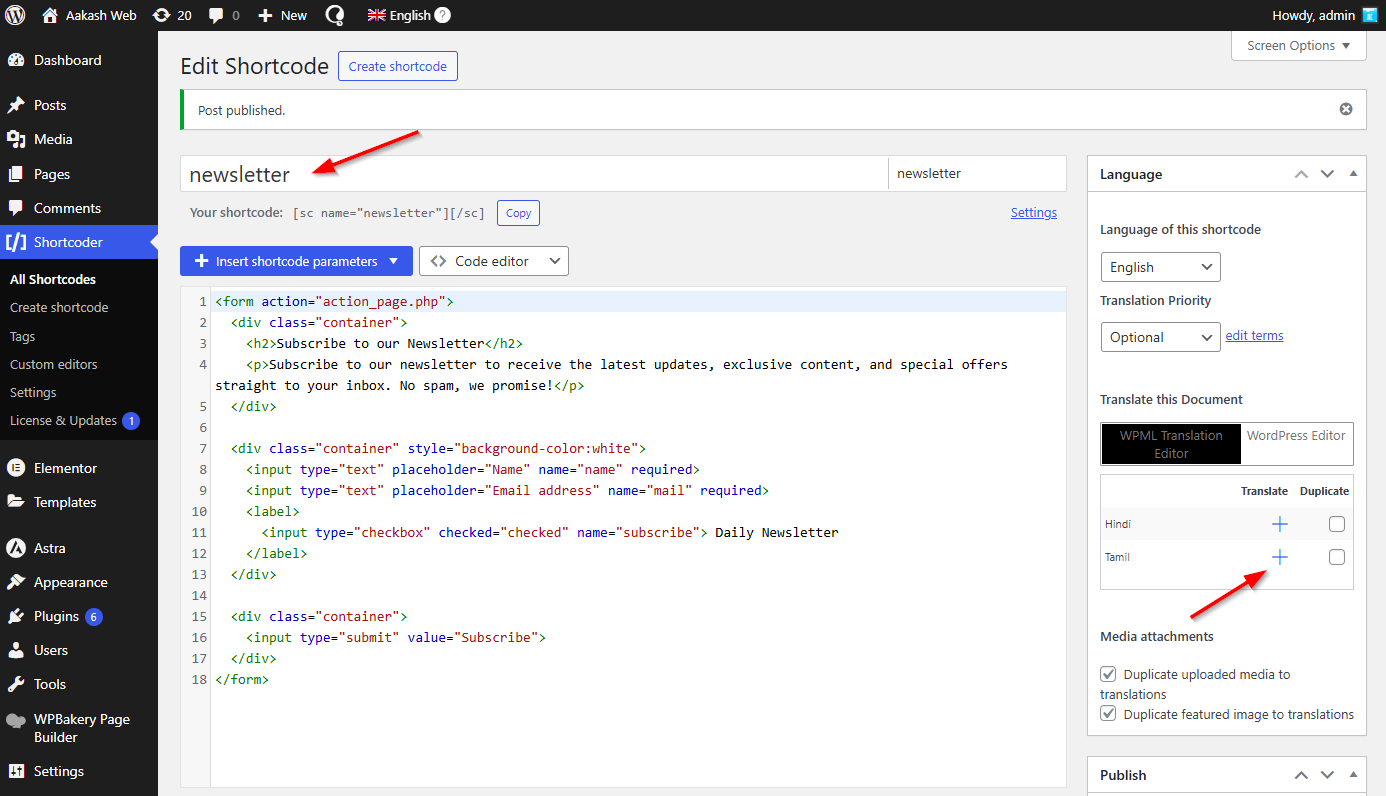Check Duplicate box for Tamil
The width and height of the screenshot is (1386, 796).
(1337, 557)
